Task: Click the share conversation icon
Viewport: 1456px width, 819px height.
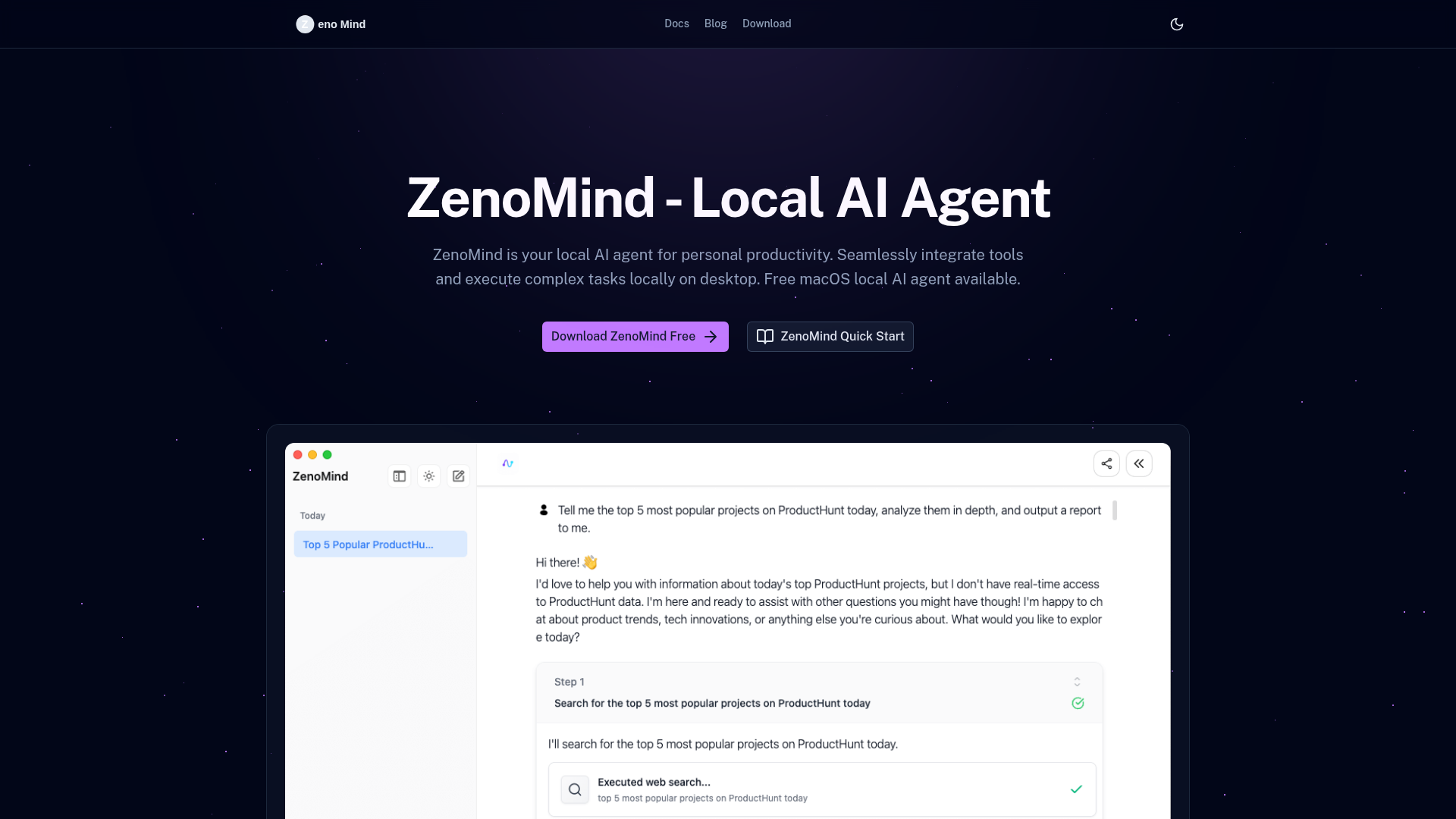Action: pos(1106,463)
